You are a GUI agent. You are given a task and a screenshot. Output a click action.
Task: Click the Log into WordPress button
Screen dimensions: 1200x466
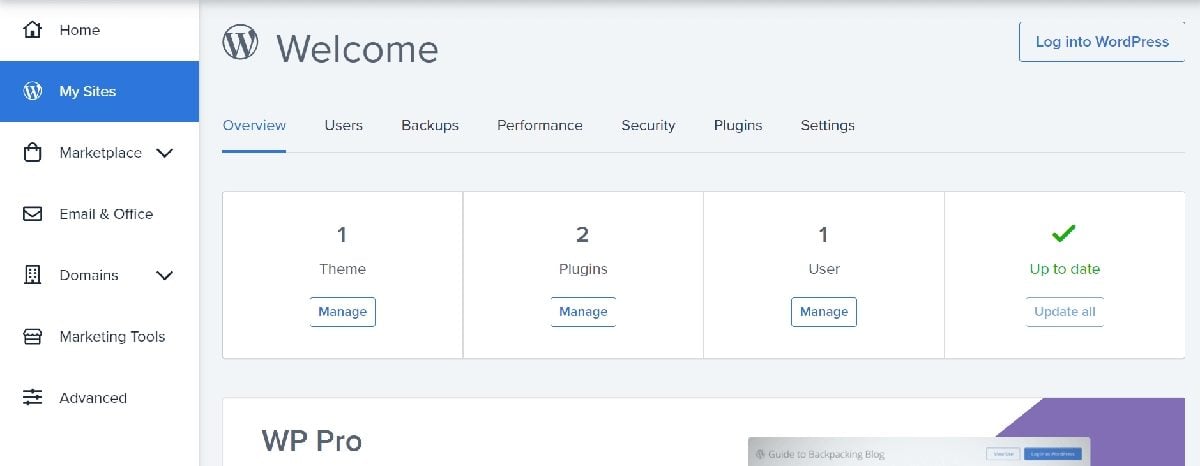point(1102,42)
